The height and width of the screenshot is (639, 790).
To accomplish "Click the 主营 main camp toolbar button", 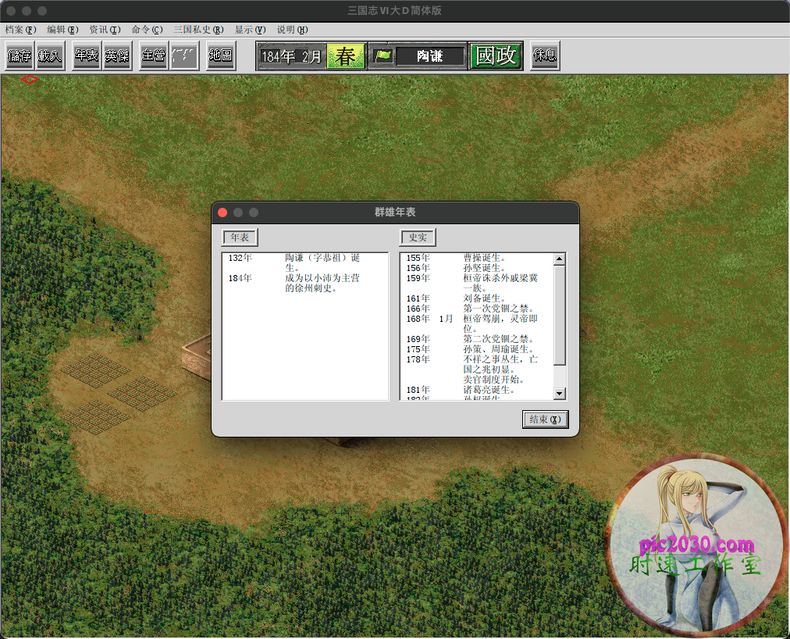I will click(x=153, y=55).
